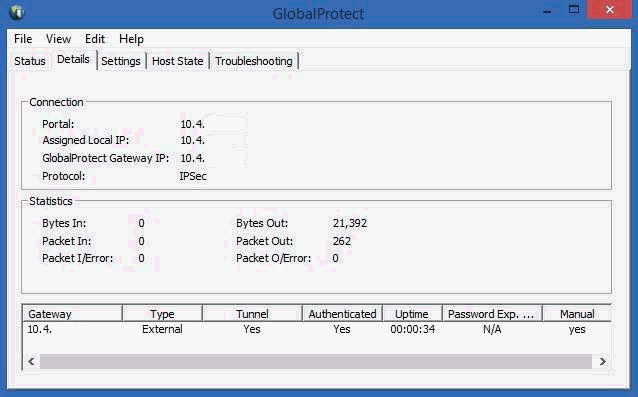Open the Edit menu
The height and width of the screenshot is (397, 638).
[x=95, y=39]
